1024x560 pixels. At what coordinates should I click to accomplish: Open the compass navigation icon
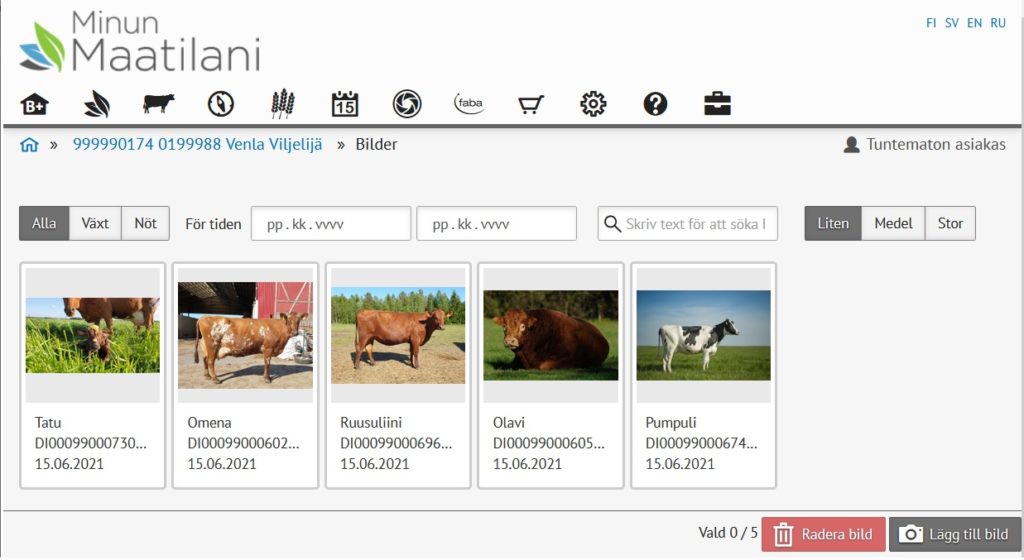[221, 104]
